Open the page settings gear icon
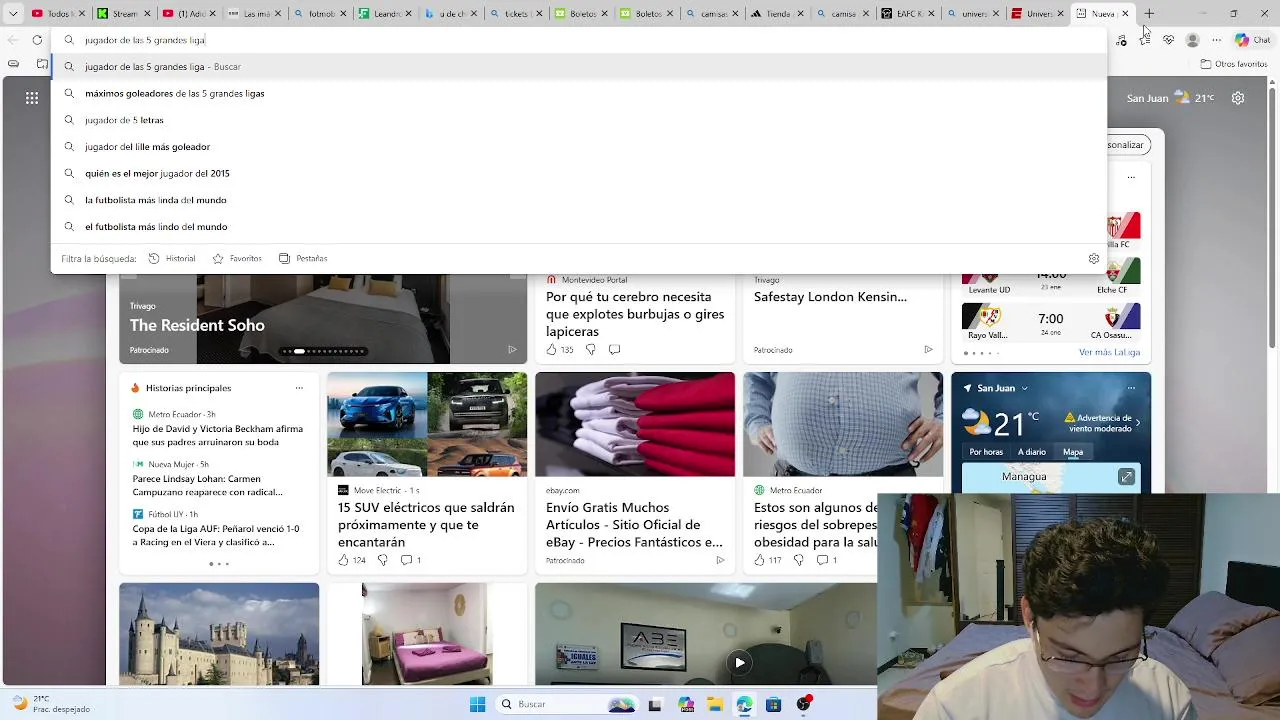Screen dimensions: 1280x720 coord(1238,98)
